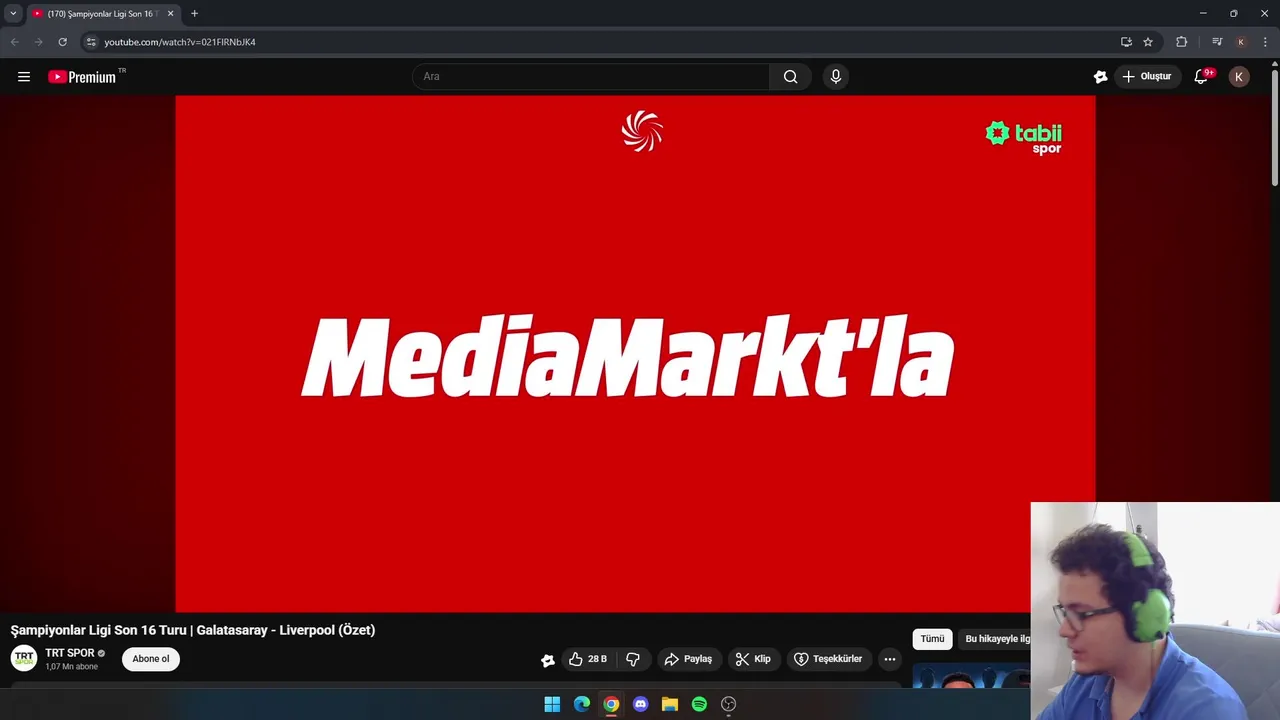Click the youtube.com address bar URL
The width and height of the screenshot is (1280, 720).
[x=180, y=42]
